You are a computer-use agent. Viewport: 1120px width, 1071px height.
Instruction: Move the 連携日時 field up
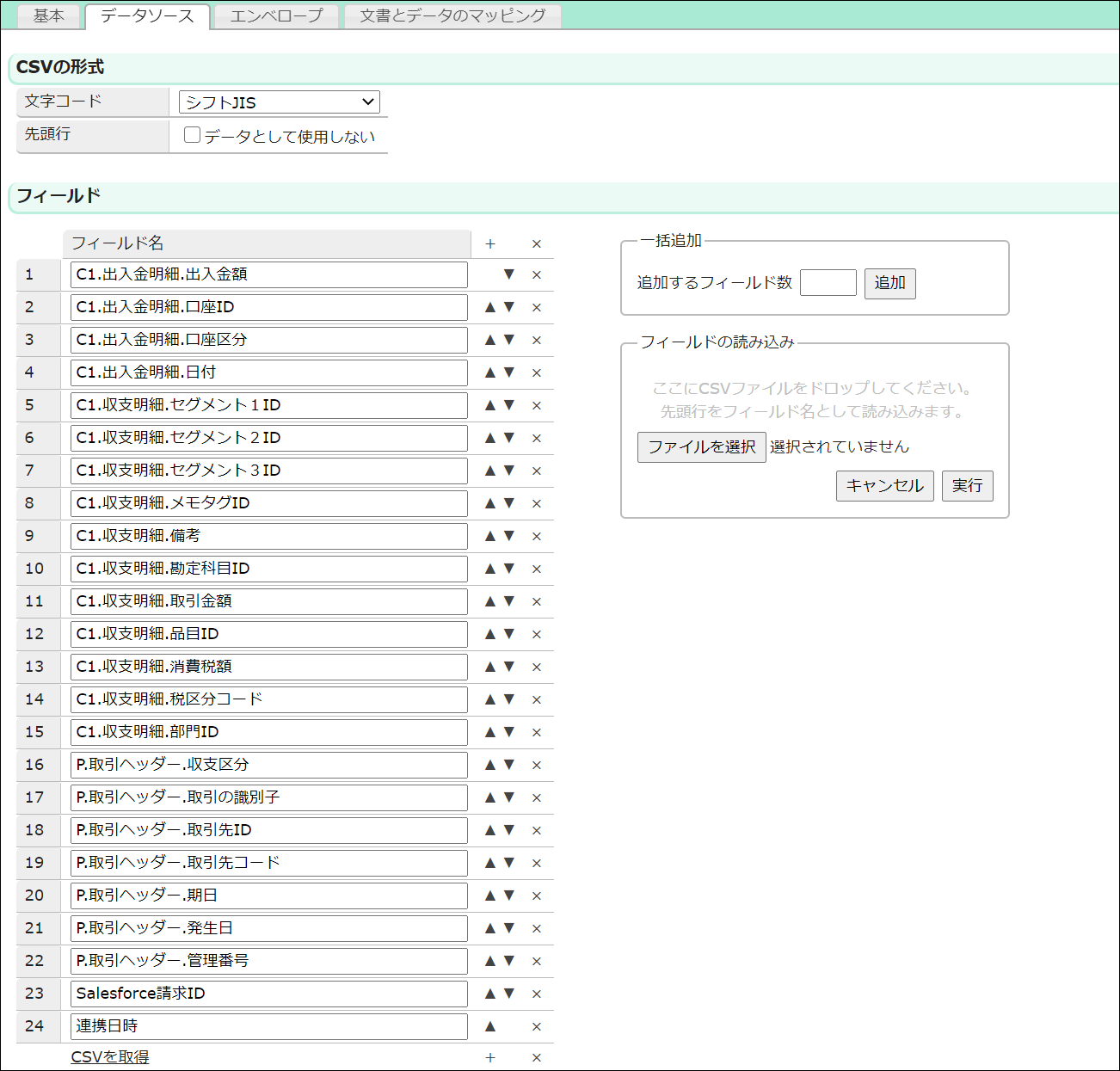[489, 1026]
